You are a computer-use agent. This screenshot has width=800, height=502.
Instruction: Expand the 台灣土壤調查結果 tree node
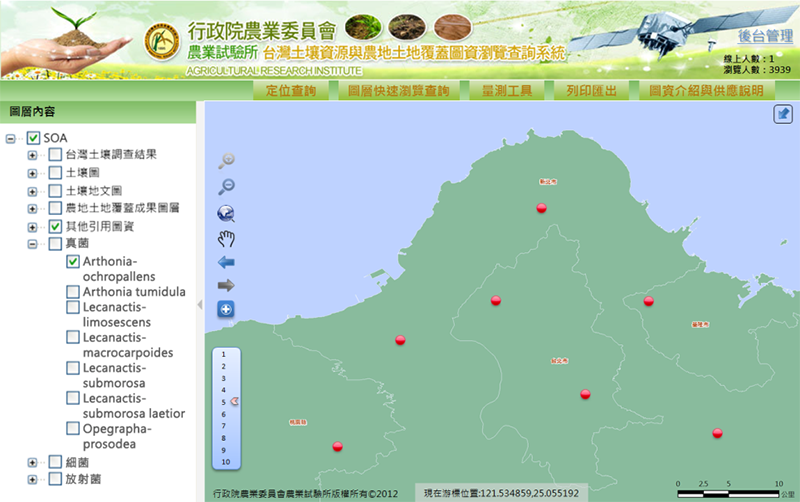pyautogui.click(x=32, y=155)
